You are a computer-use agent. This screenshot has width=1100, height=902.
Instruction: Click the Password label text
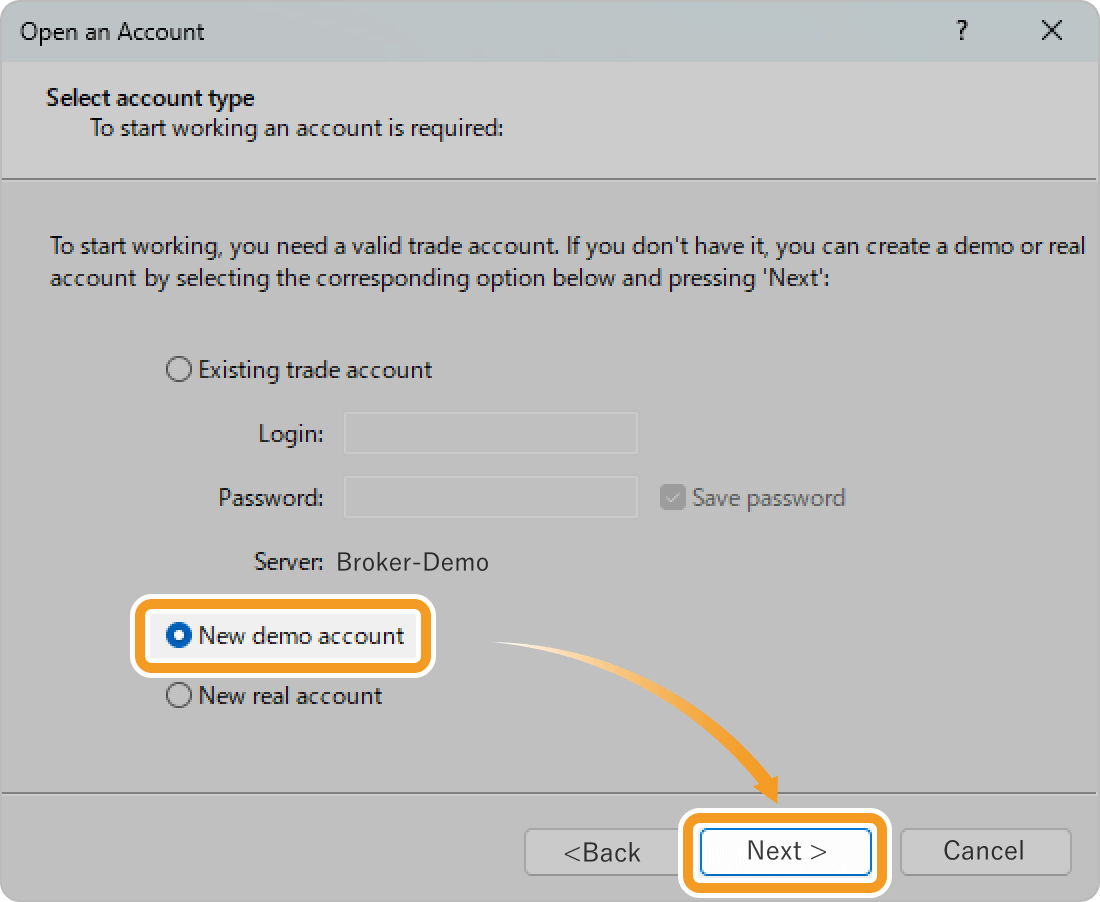click(x=271, y=497)
